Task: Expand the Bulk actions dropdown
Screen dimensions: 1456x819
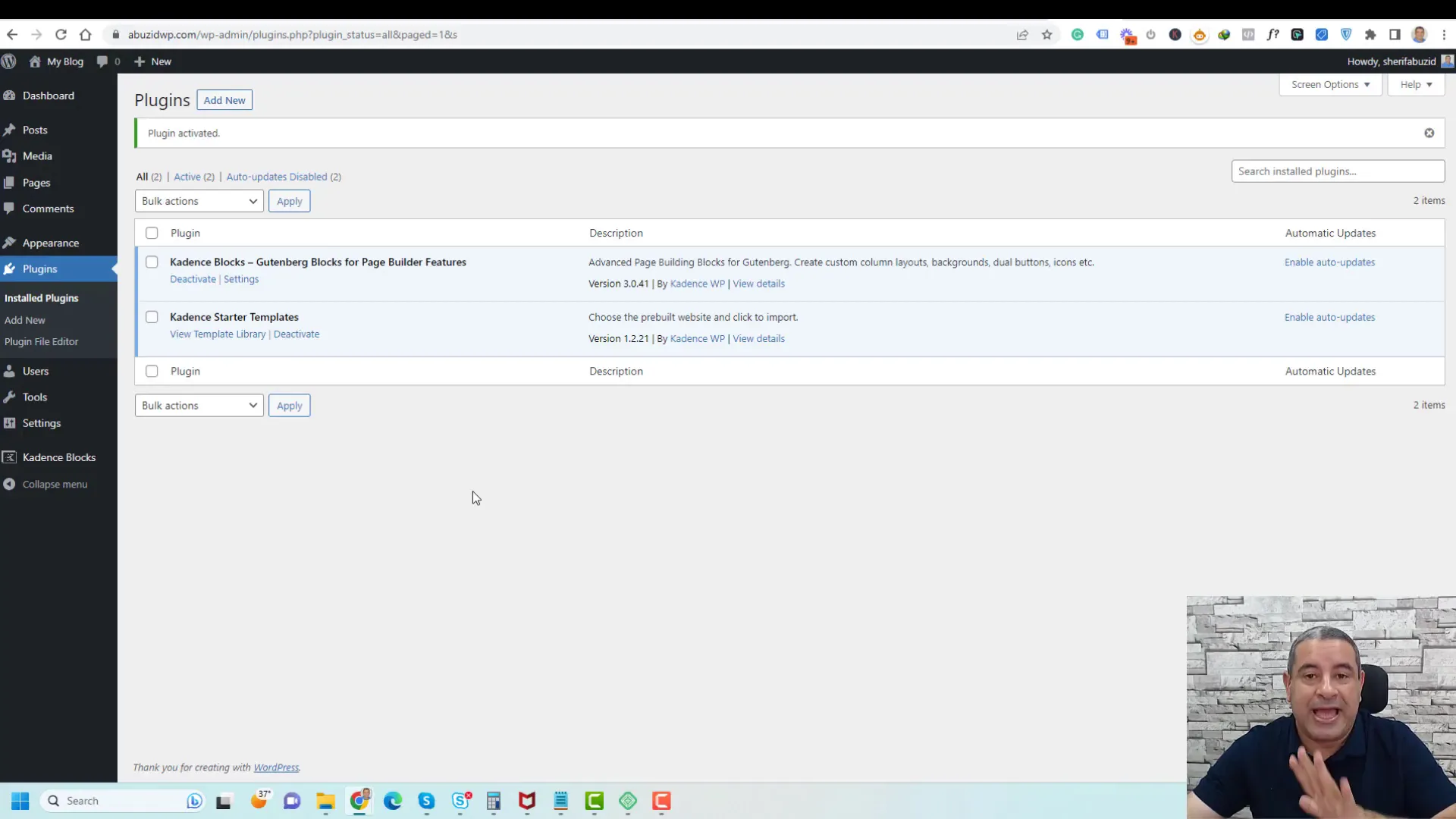Action: click(x=197, y=201)
